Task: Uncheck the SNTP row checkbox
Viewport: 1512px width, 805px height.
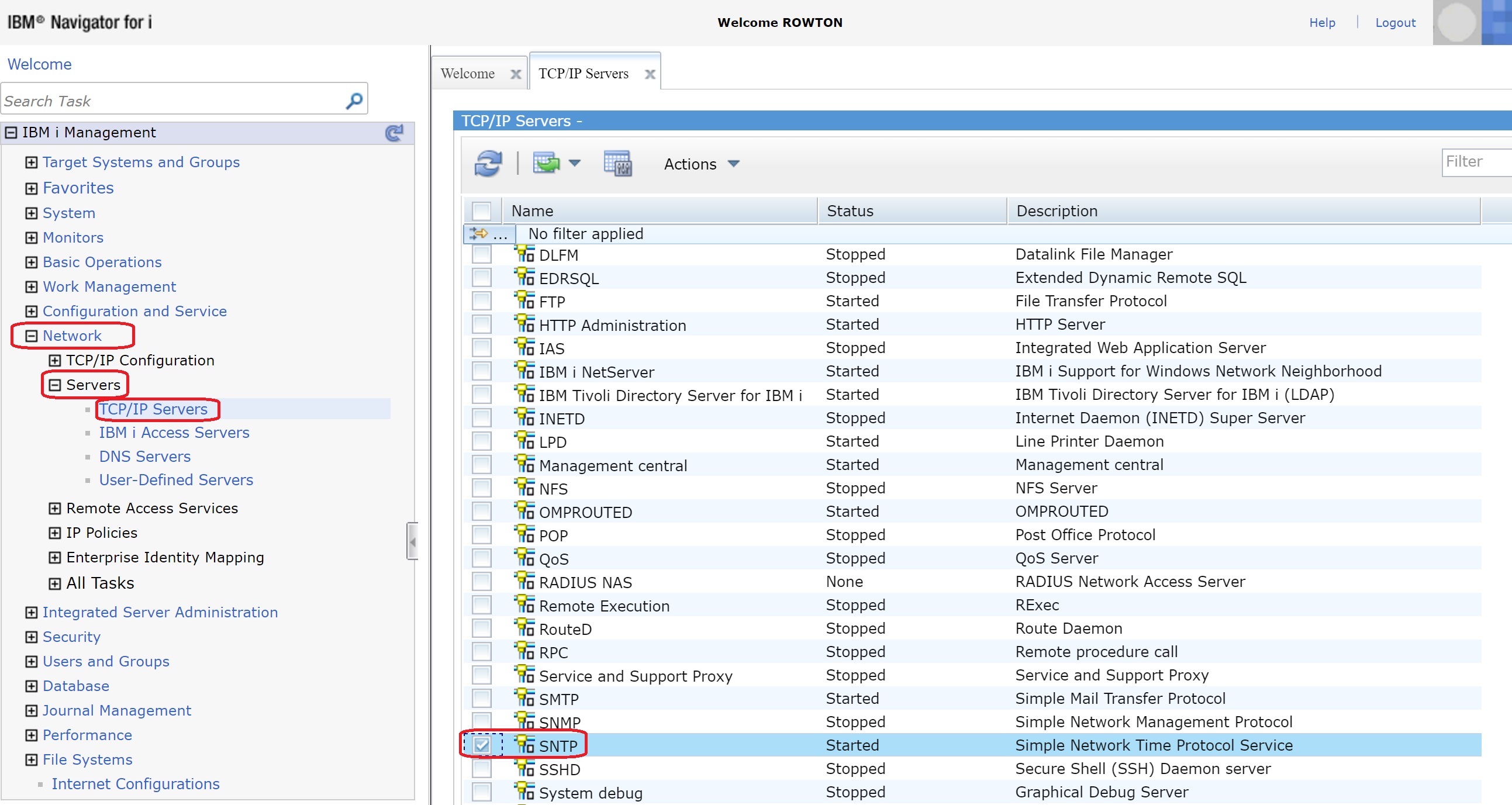Action: pyautogui.click(x=481, y=745)
